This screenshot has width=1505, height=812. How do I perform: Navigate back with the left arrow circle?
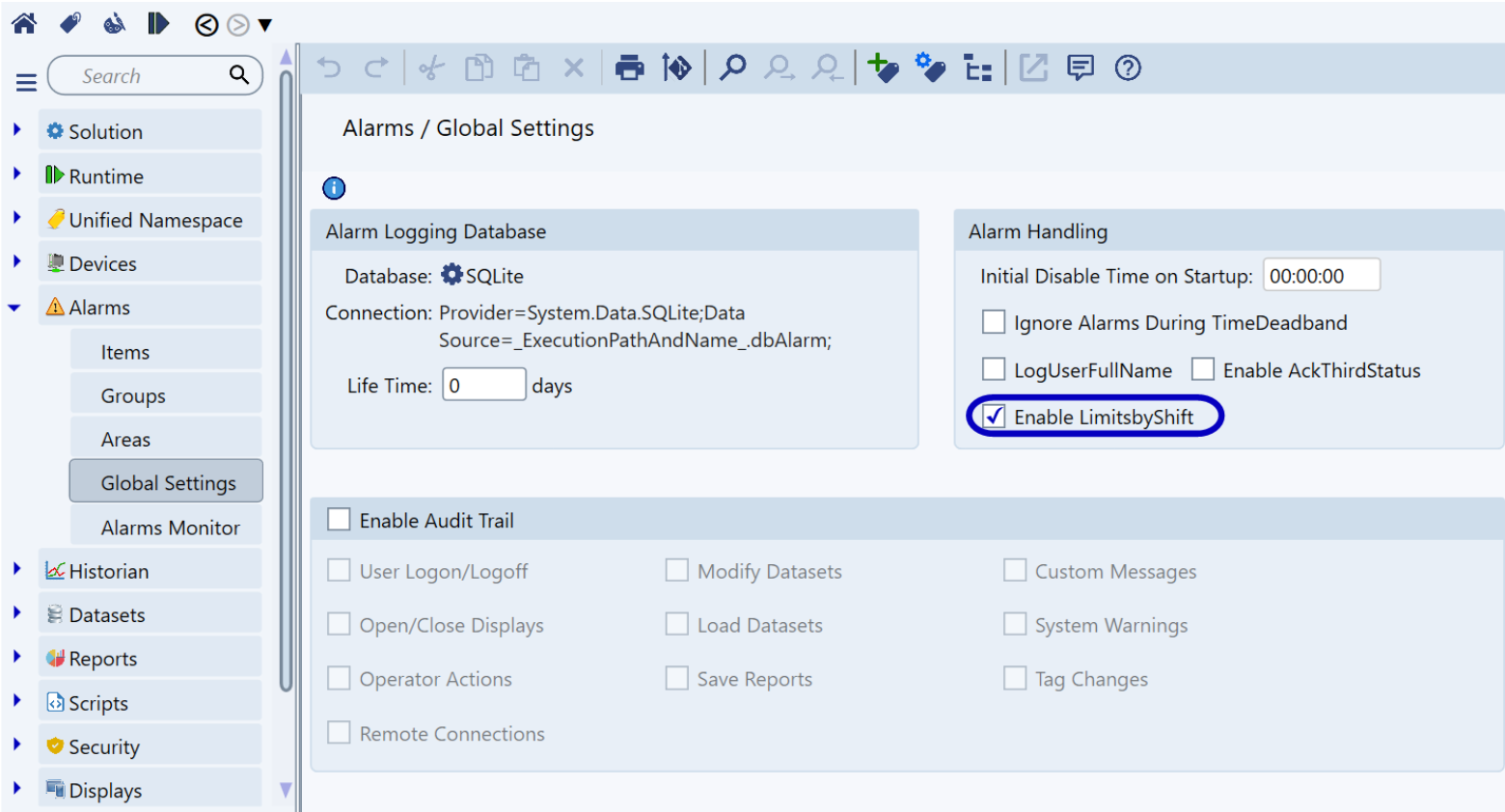point(206,25)
